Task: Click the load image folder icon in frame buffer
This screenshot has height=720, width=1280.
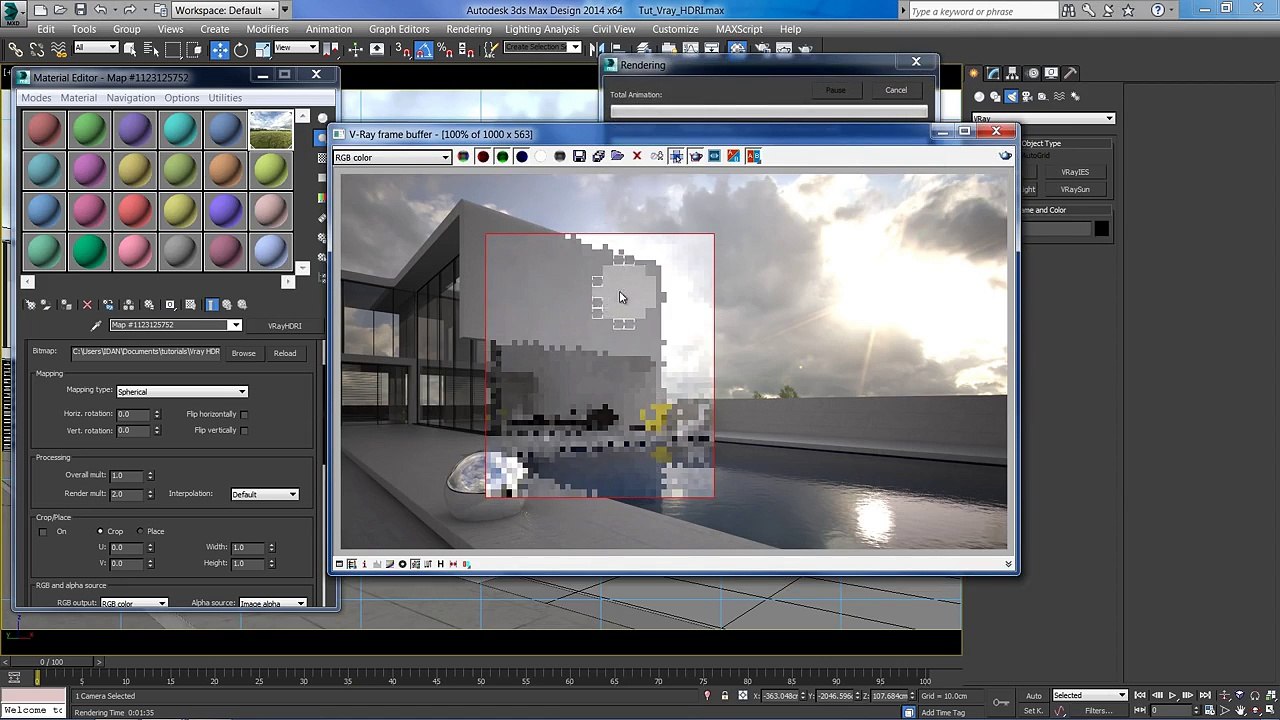Action: 617,156
